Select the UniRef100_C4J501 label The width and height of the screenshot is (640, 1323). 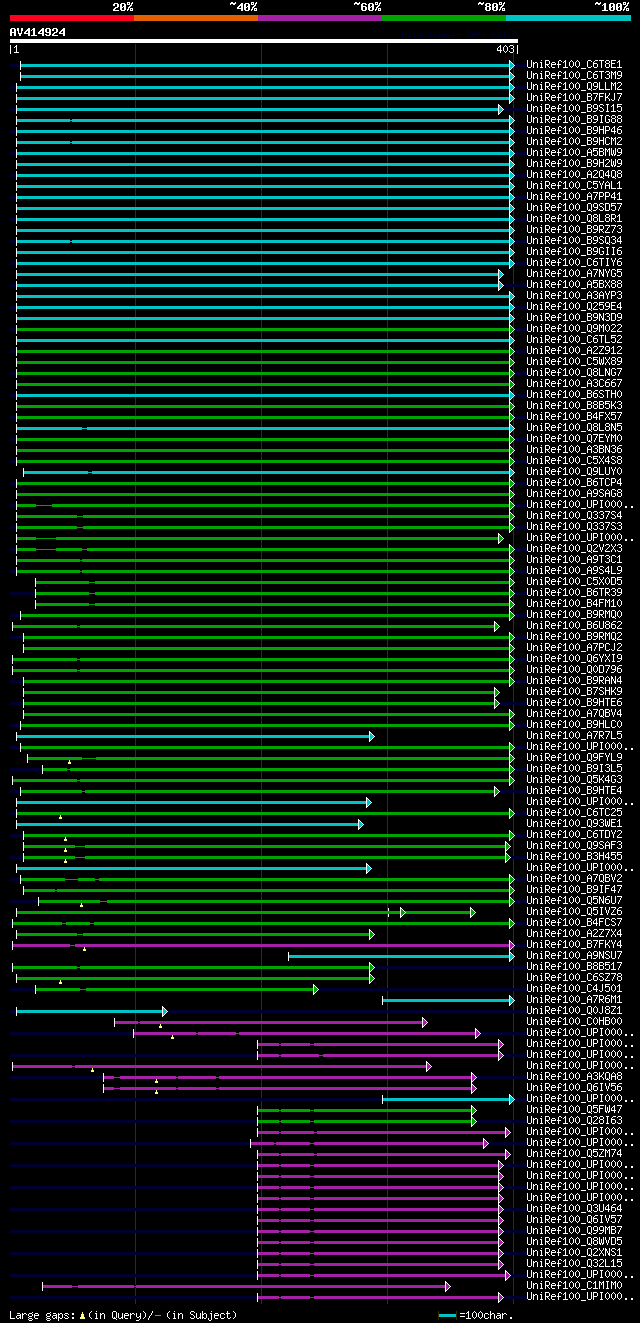(x=574, y=989)
